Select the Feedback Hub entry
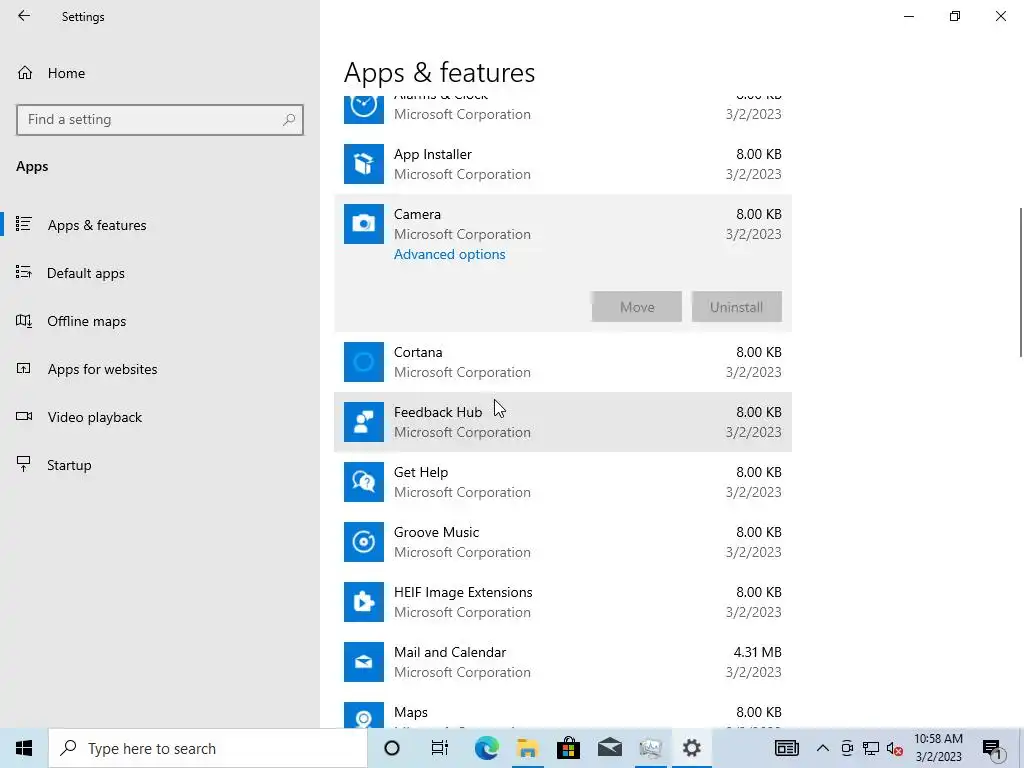The image size is (1024, 768). coord(563,422)
